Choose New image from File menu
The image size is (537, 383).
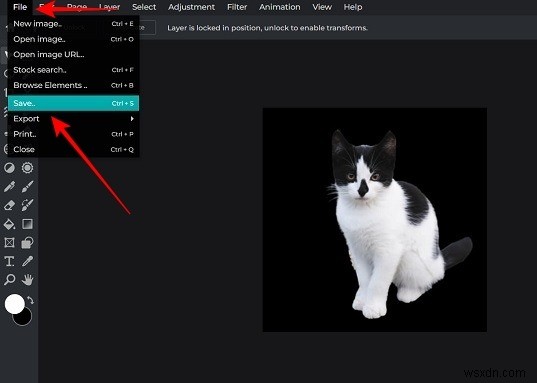(73, 24)
